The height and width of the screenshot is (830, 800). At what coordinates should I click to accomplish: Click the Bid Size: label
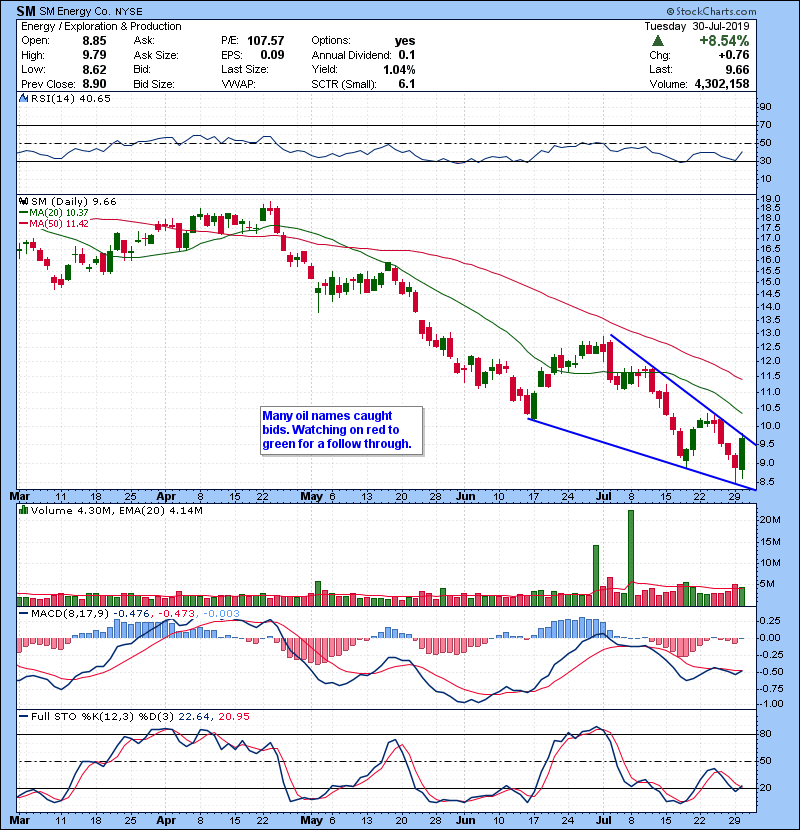[154, 84]
